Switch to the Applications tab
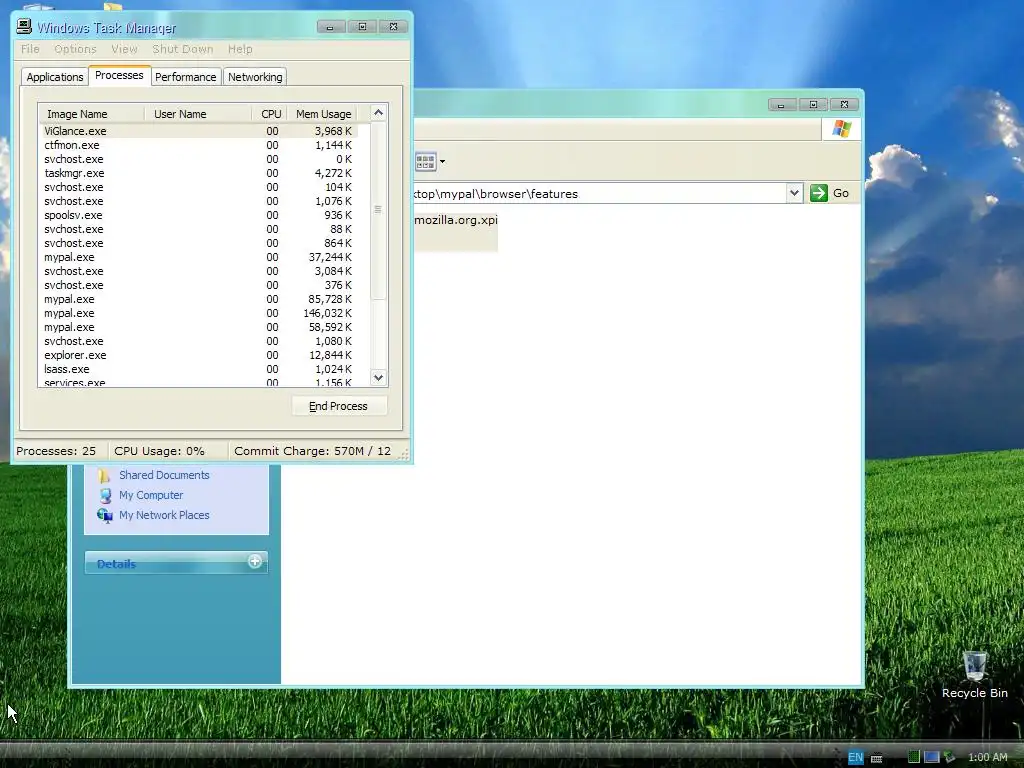This screenshot has height=768, width=1024. (x=55, y=77)
